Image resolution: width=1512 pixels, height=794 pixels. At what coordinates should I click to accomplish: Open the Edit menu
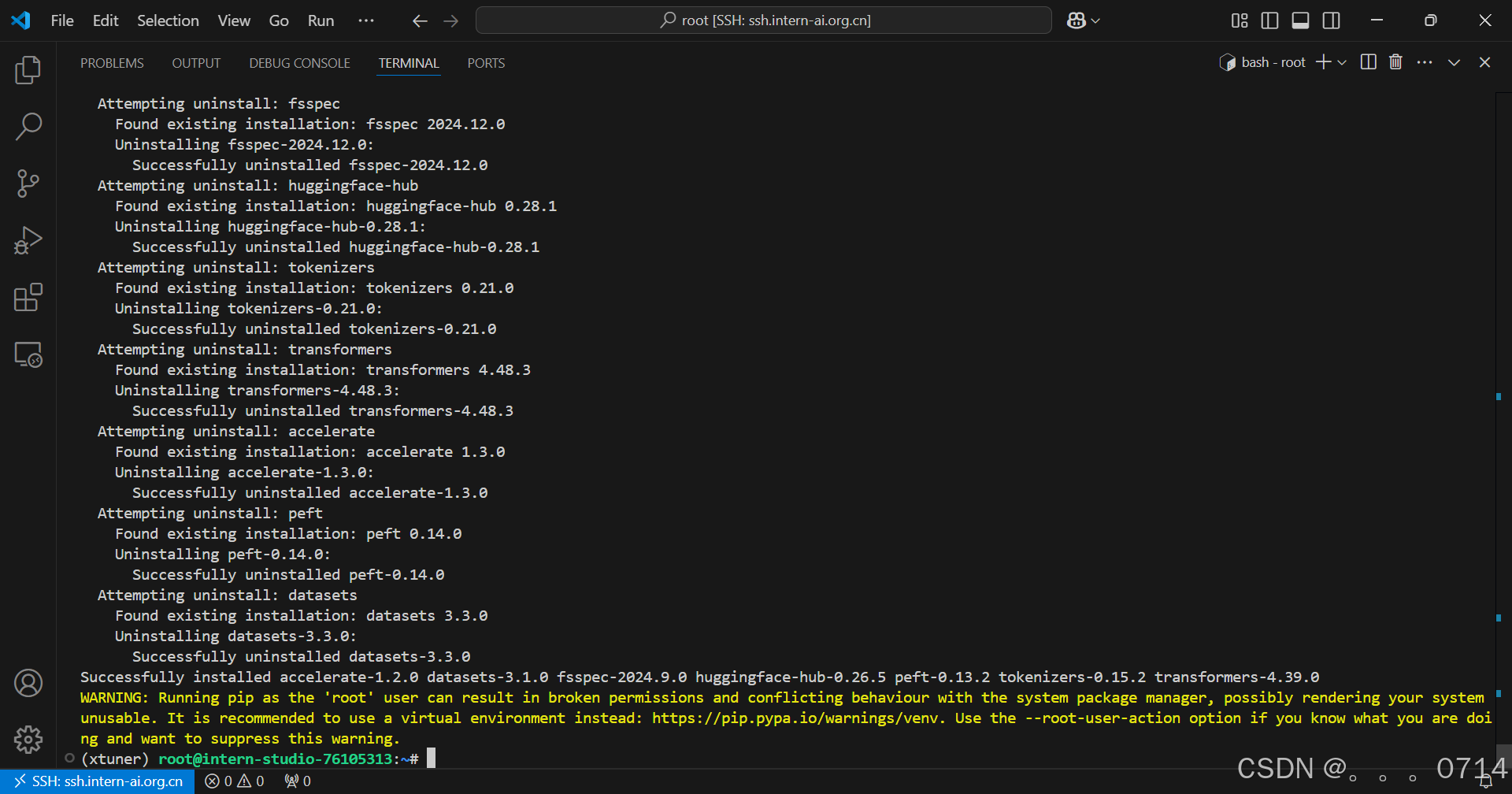(106, 20)
